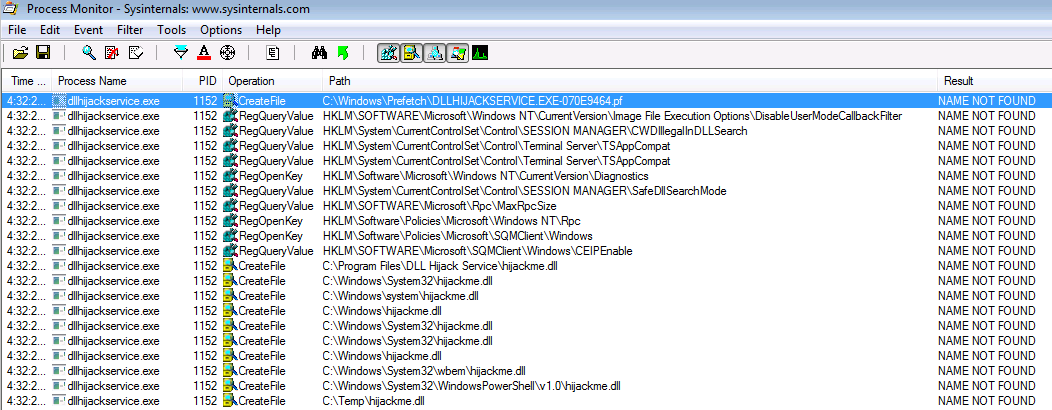Open the Filter funnel icon
Screen dimensions: 1052x410
181,52
